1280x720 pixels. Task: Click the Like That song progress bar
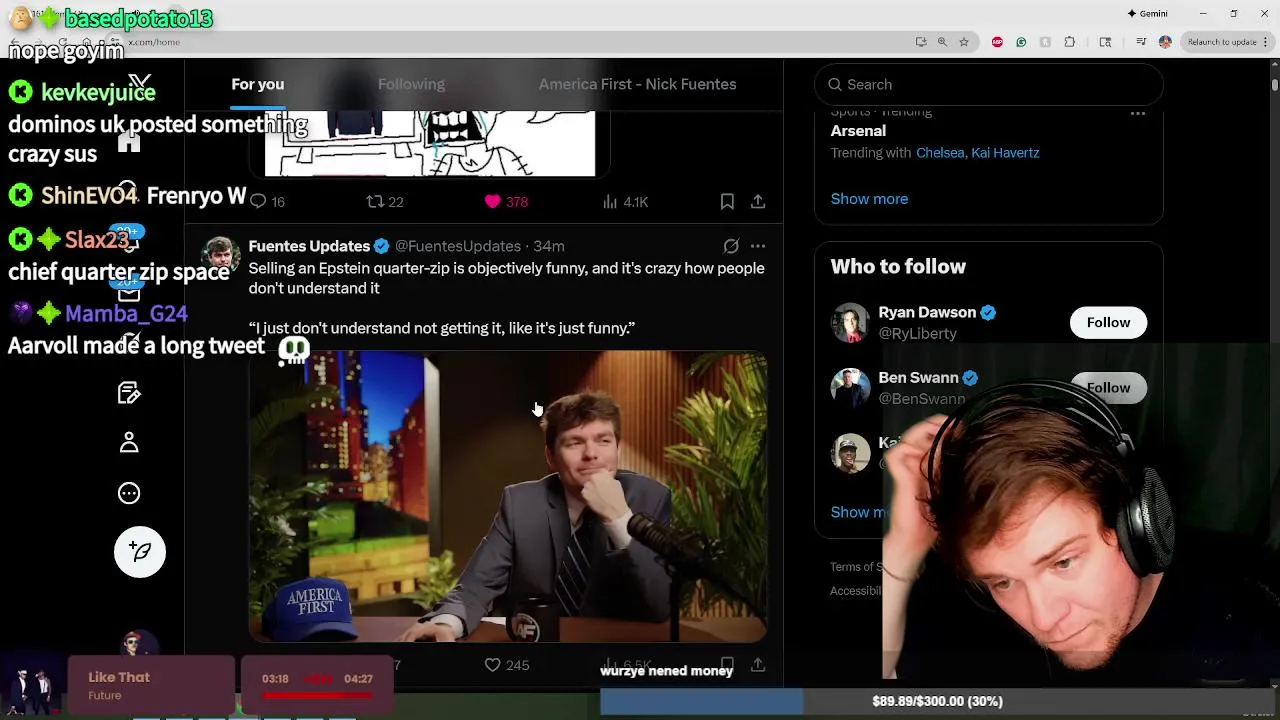tap(317, 695)
